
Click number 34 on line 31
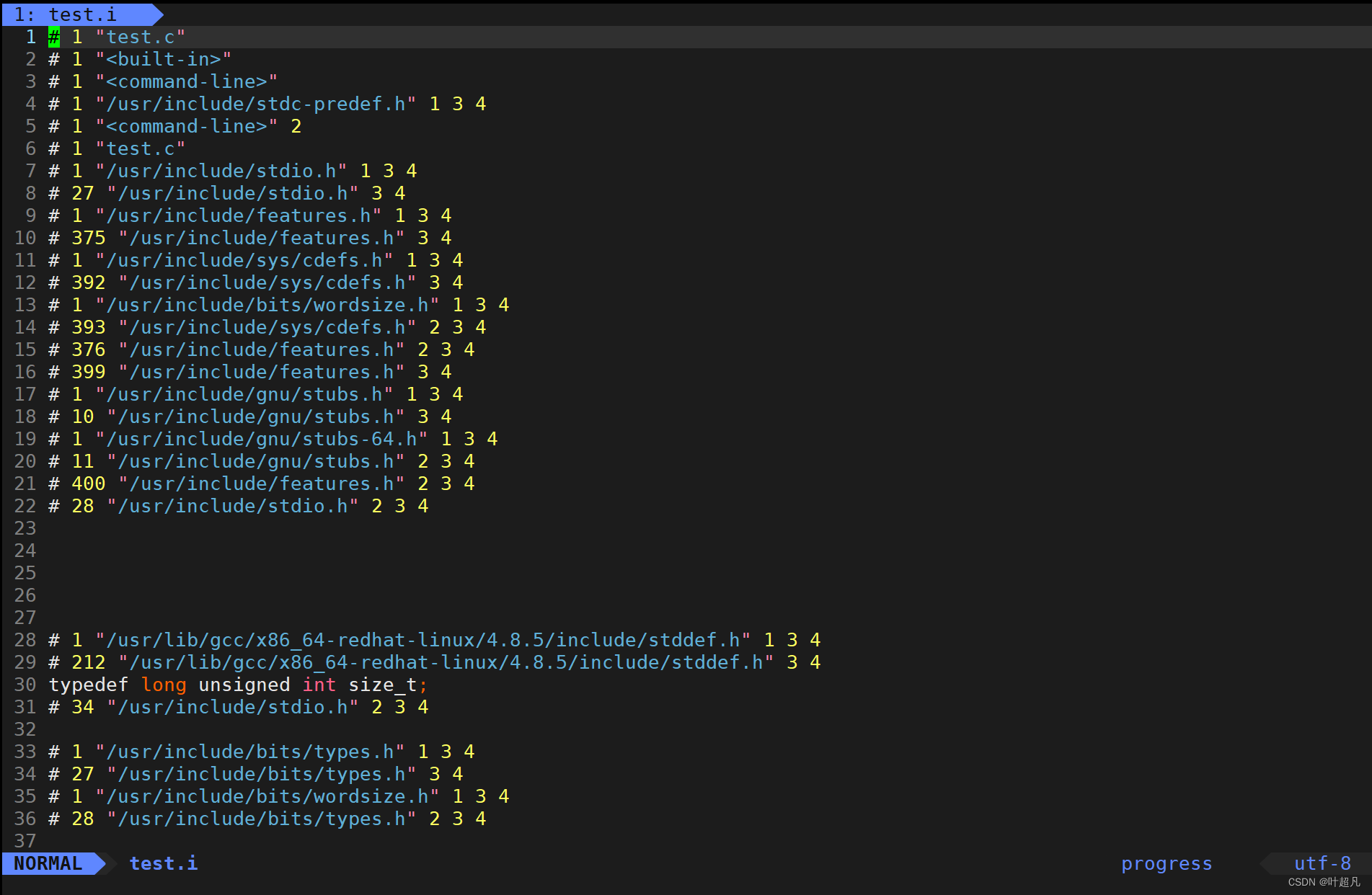point(83,707)
